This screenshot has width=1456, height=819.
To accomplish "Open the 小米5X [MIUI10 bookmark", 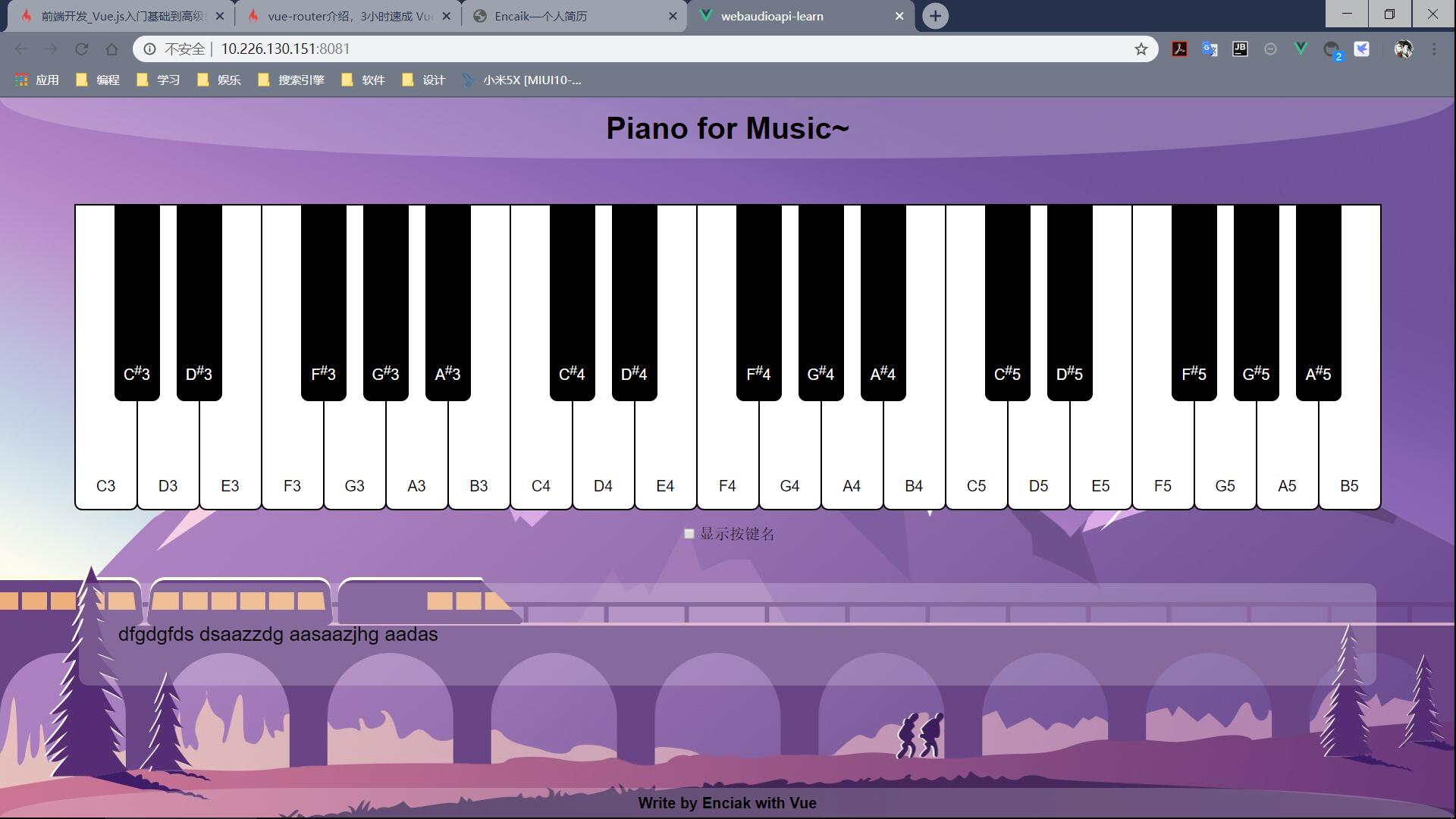I will tap(522, 80).
